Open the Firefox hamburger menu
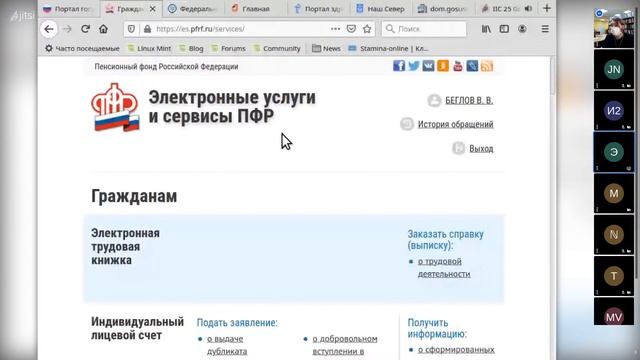The width and height of the screenshot is (640, 360). (545, 29)
